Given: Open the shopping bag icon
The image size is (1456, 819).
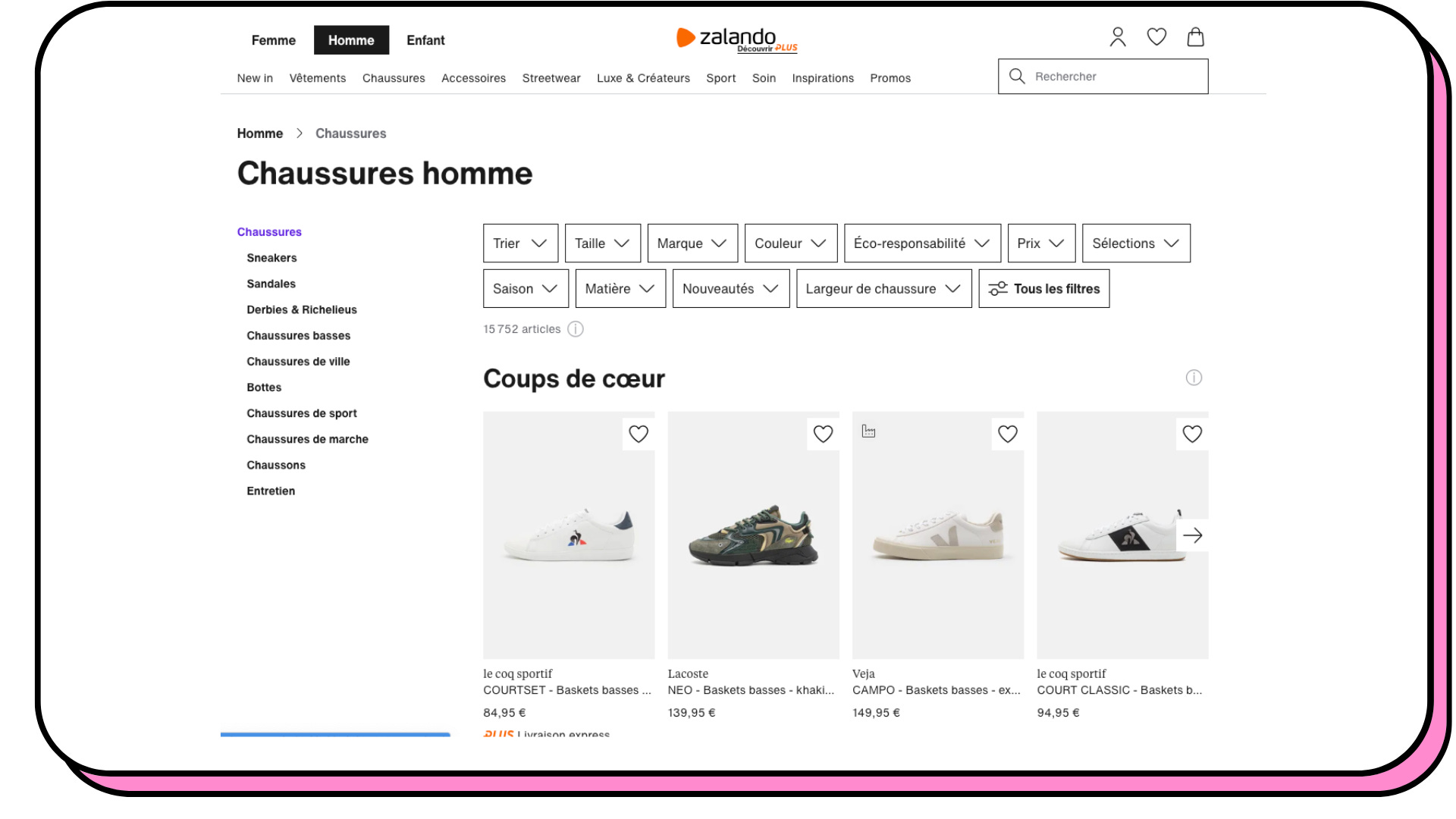Looking at the screenshot, I should point(1195,37).
